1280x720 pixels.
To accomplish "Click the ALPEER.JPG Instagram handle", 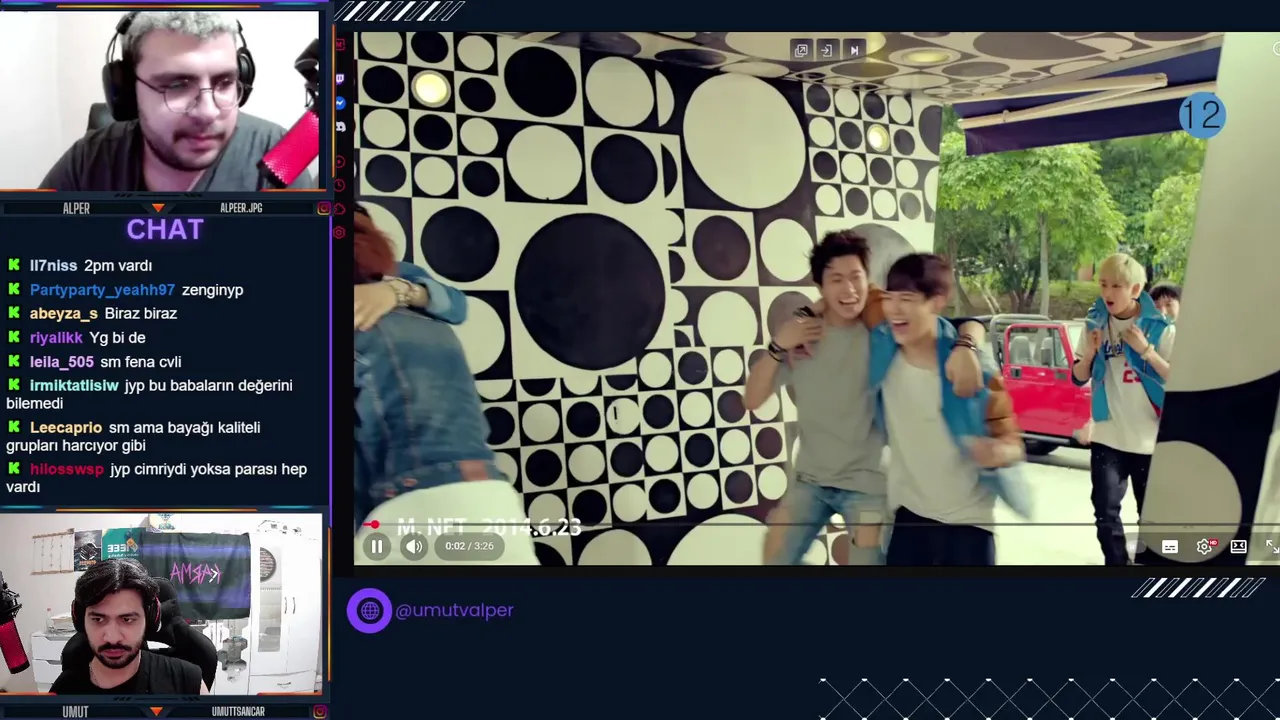I will [241, 208].
